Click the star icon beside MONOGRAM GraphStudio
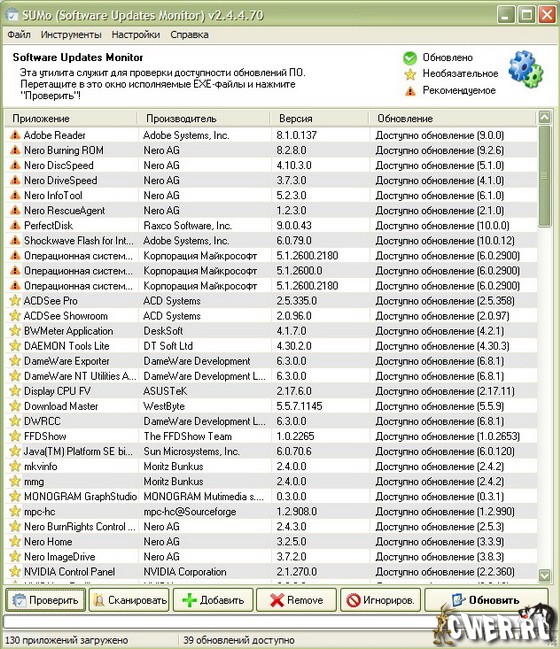The height and width of the screenshot is (649, 560). coord(15,496)
